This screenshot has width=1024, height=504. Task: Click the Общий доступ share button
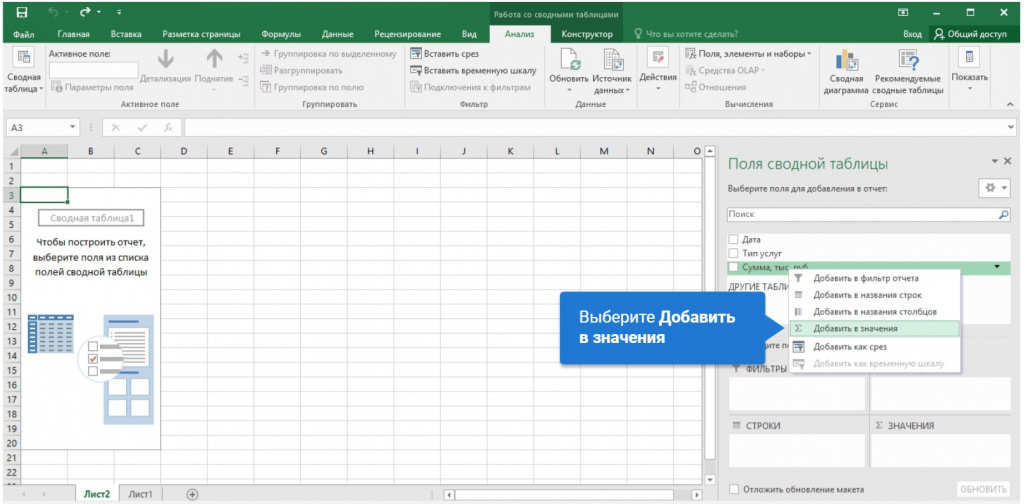tap(970, 34)
